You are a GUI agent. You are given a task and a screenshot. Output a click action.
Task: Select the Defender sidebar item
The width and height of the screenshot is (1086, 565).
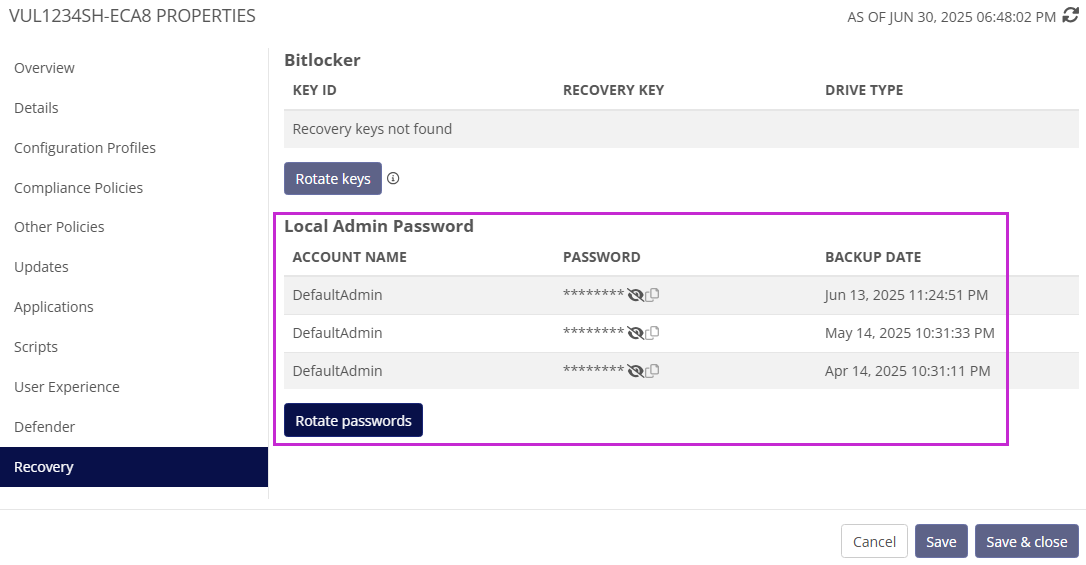click(44, 427)
